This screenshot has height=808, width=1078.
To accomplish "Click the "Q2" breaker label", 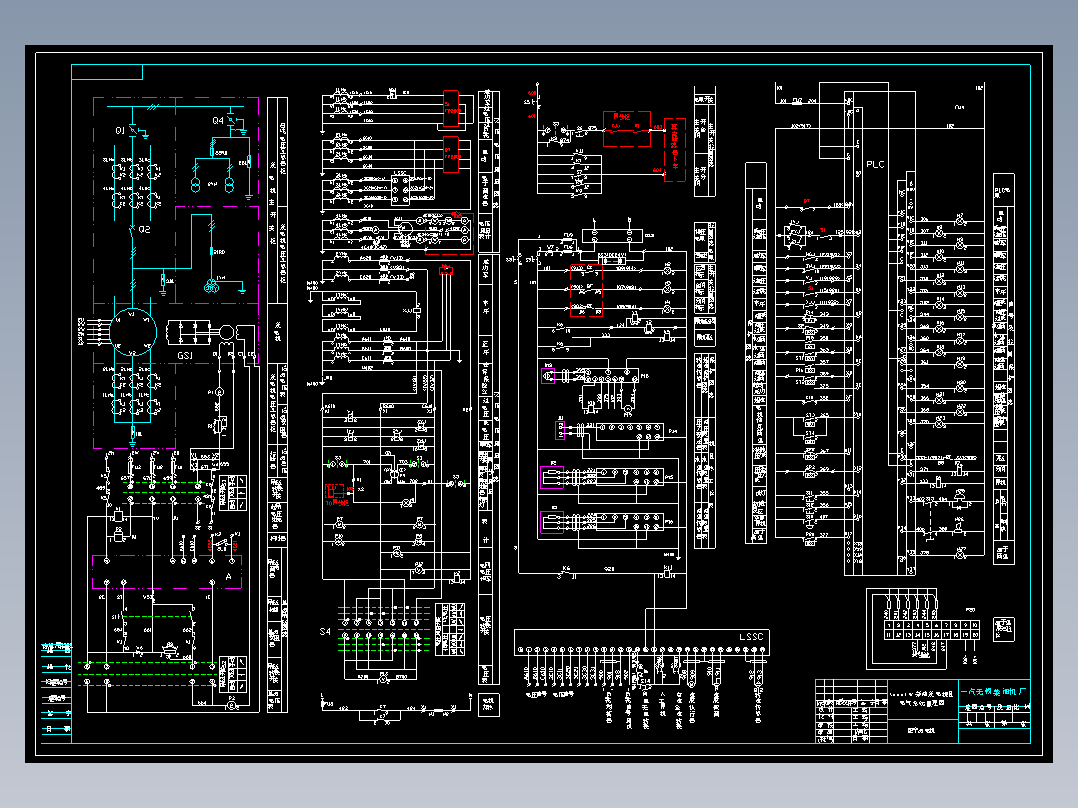I will click(x=144, y=229).
